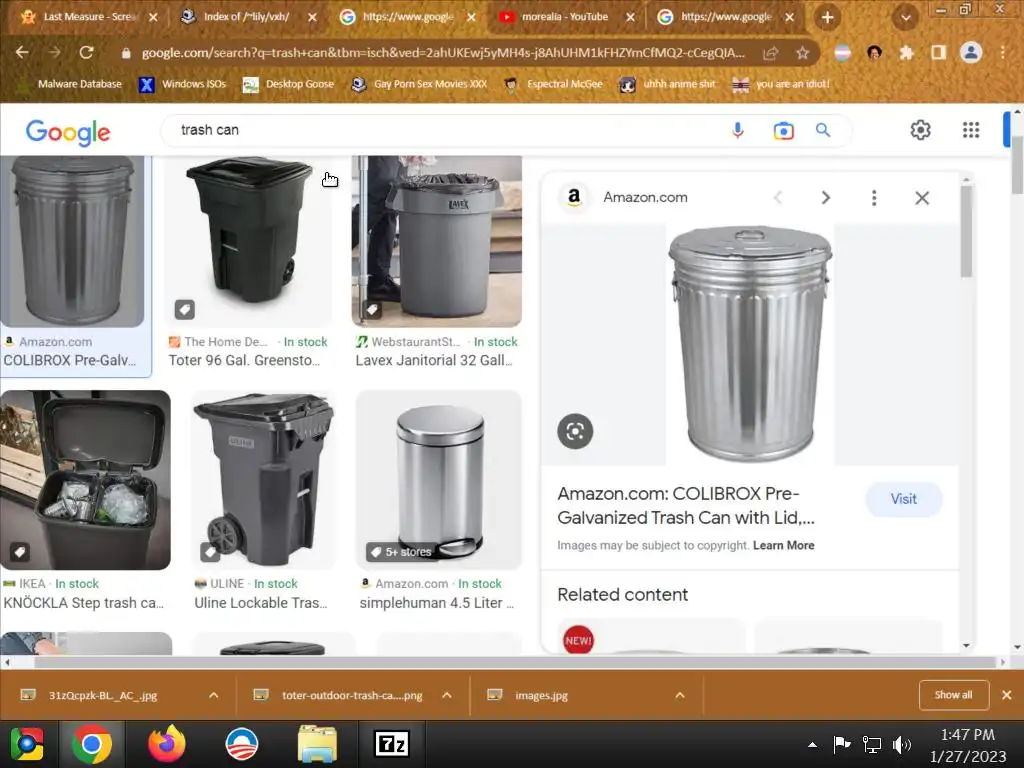This screenshot has height=768, width=1024.
Task: Click the address bar URL
Action: tap(443, 53)
